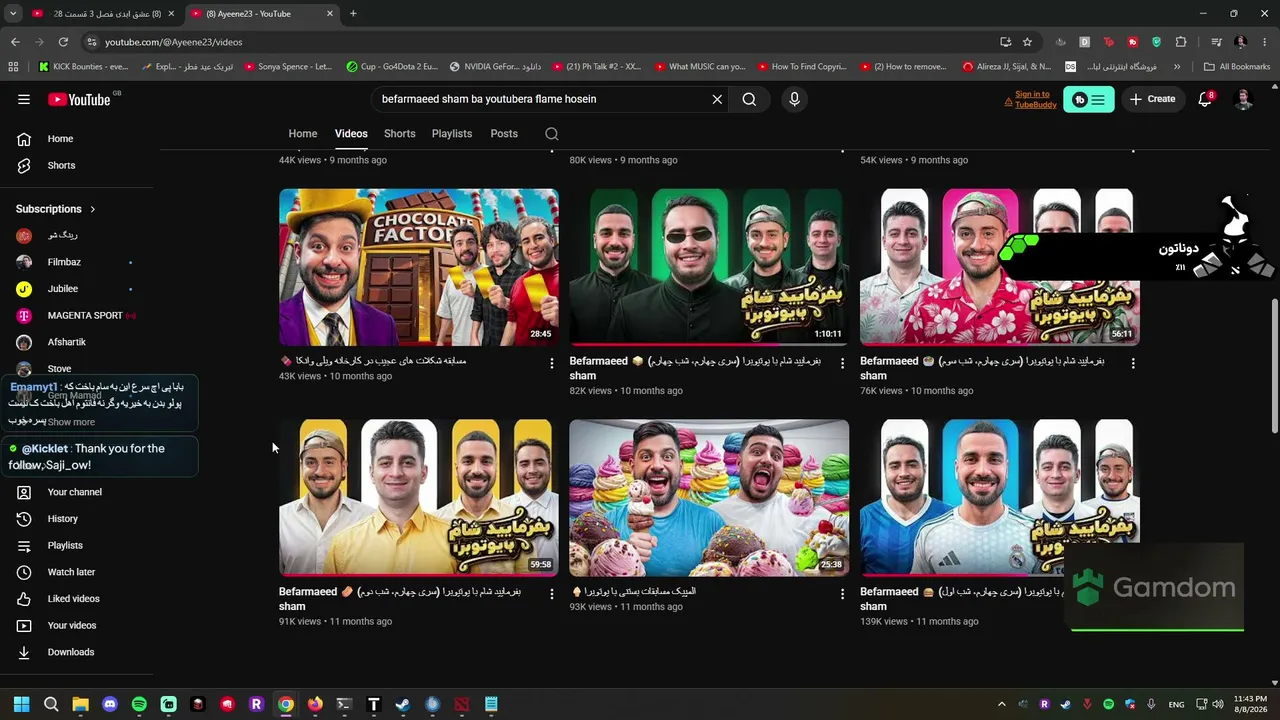This screenshot has height=720, width=1280.
Task: Show the hidden bookmarks overflow
Action: [1177, 67]
